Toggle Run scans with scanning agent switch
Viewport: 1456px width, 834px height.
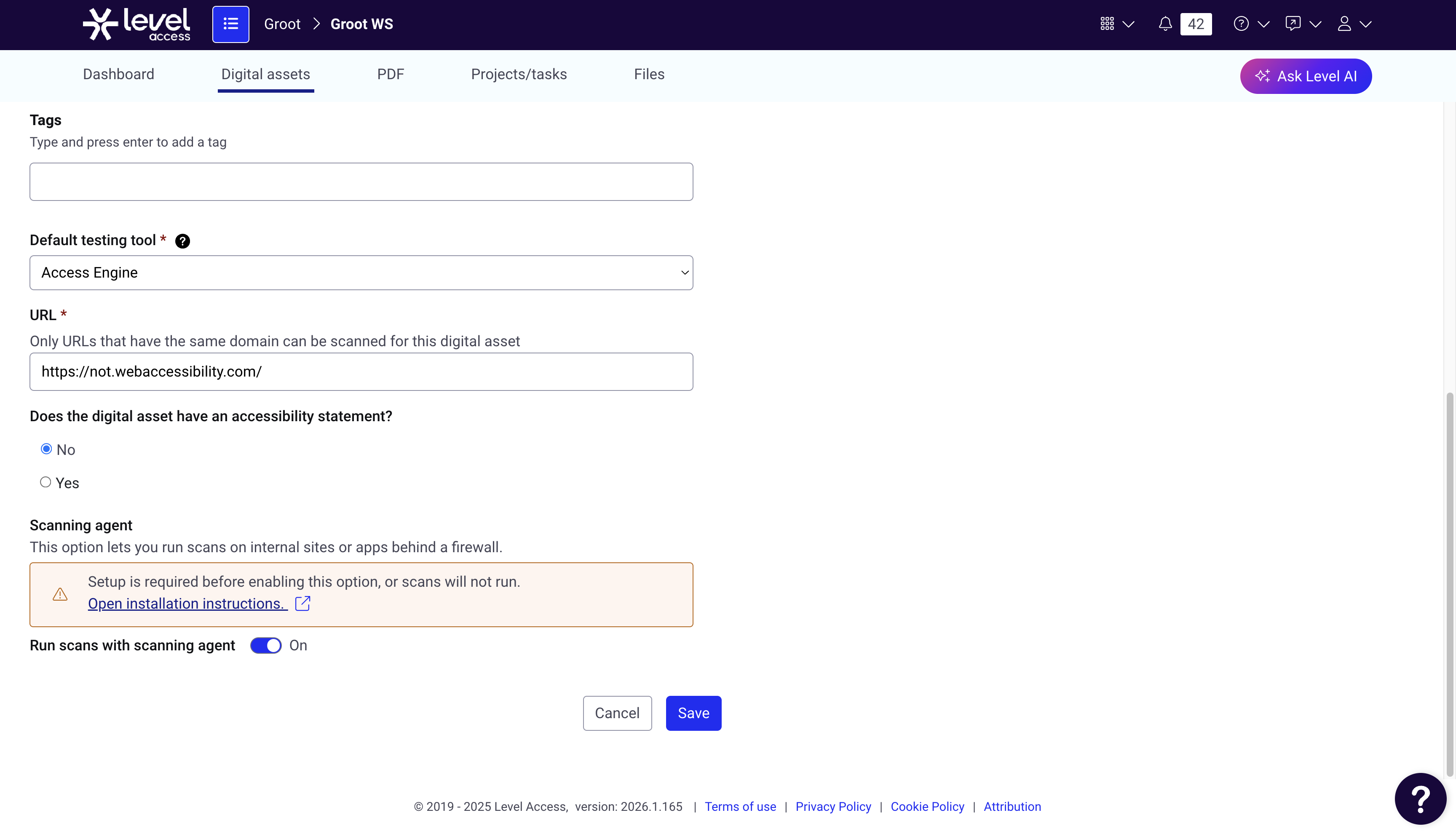click(266, 646)
